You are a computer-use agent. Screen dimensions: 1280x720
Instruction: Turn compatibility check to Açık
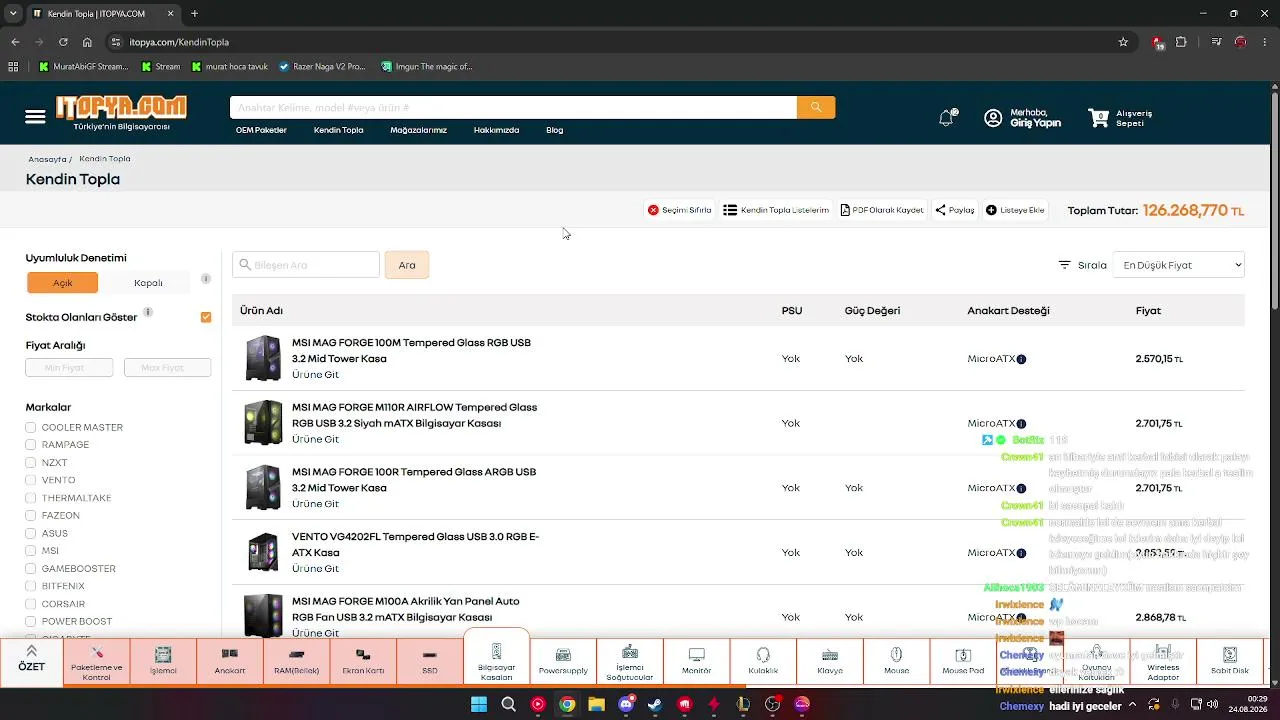click(62, 283)
